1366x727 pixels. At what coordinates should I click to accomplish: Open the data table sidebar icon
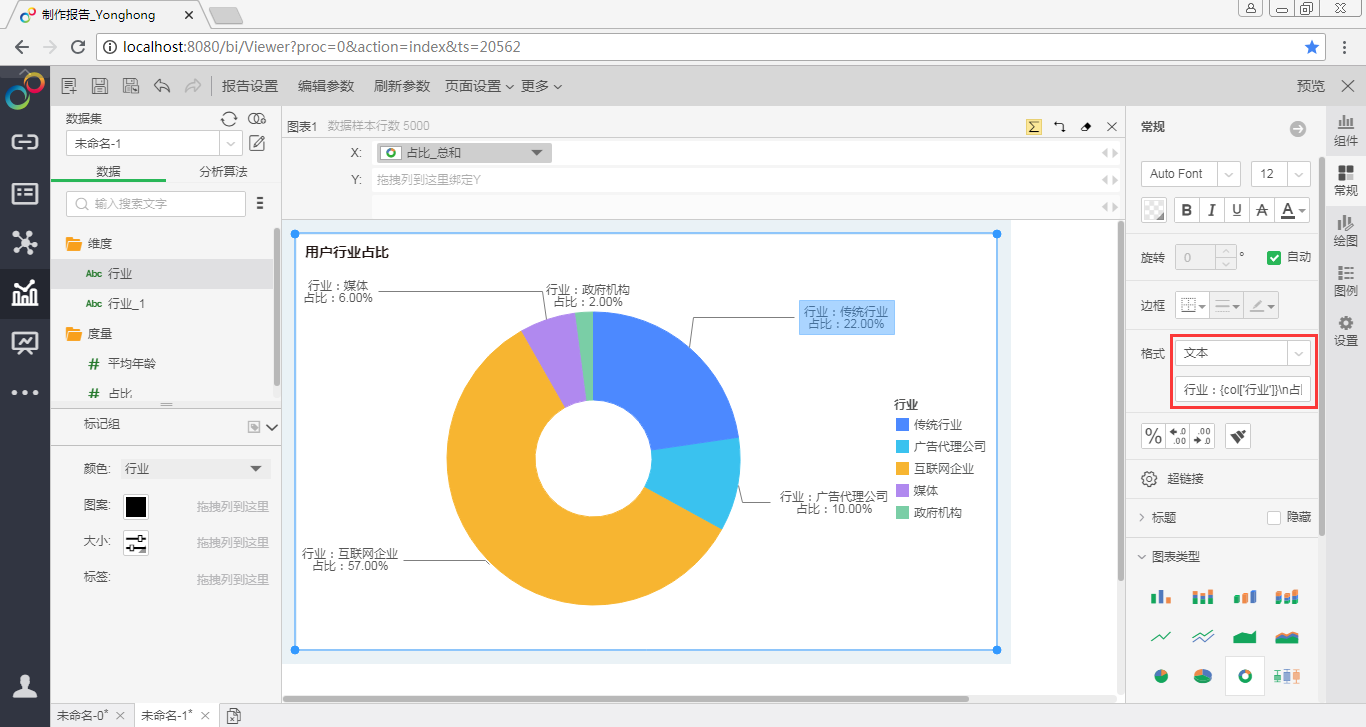(25, 193)
